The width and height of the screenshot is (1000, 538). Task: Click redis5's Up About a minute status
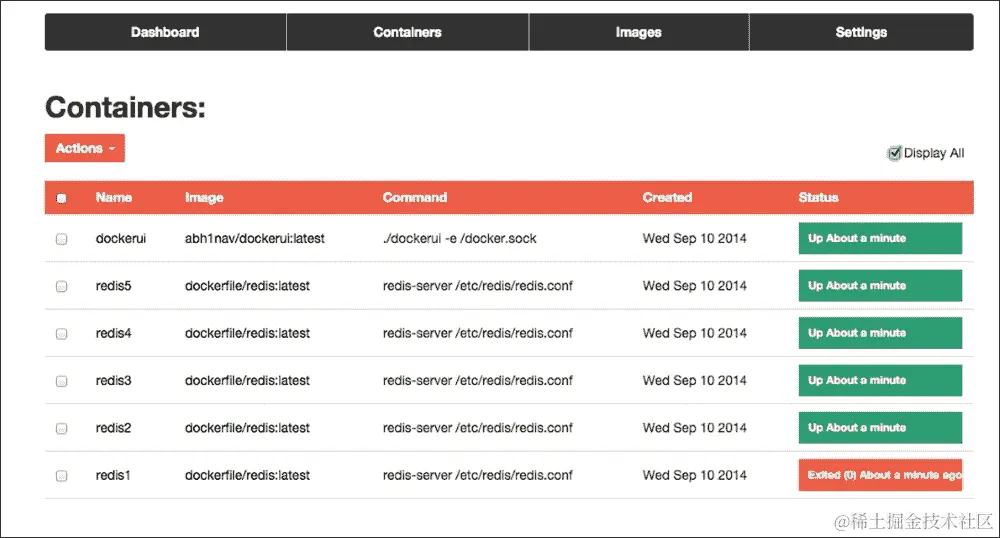click(880, 286)
